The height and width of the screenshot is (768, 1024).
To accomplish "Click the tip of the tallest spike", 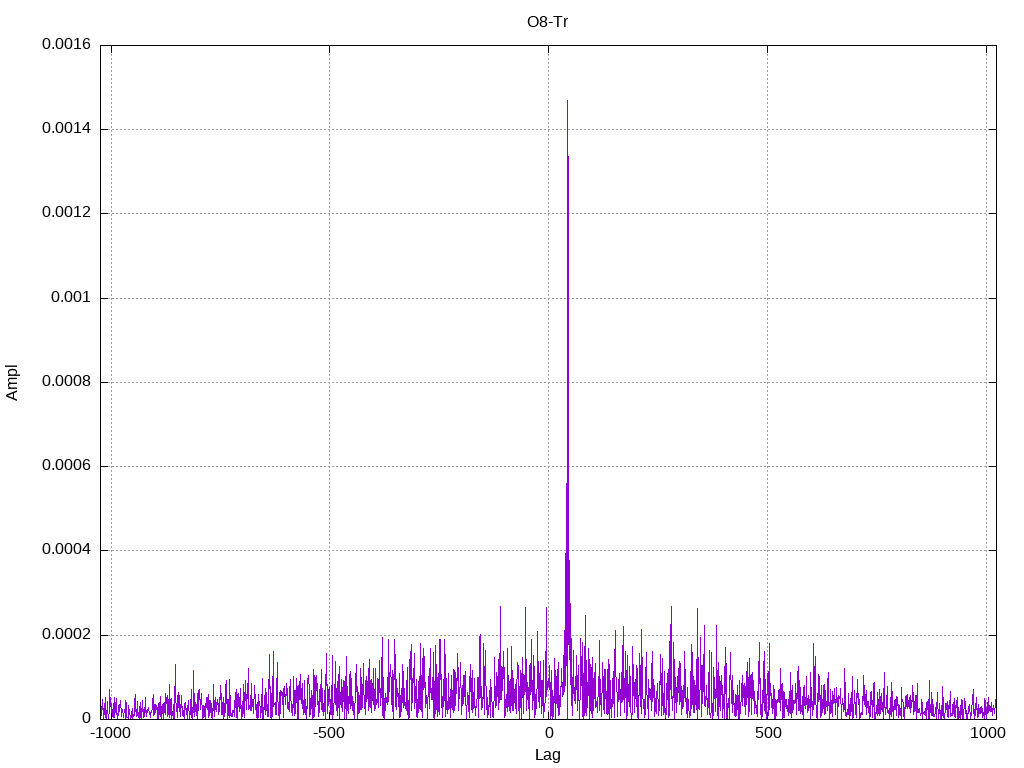I will [567, 100].
